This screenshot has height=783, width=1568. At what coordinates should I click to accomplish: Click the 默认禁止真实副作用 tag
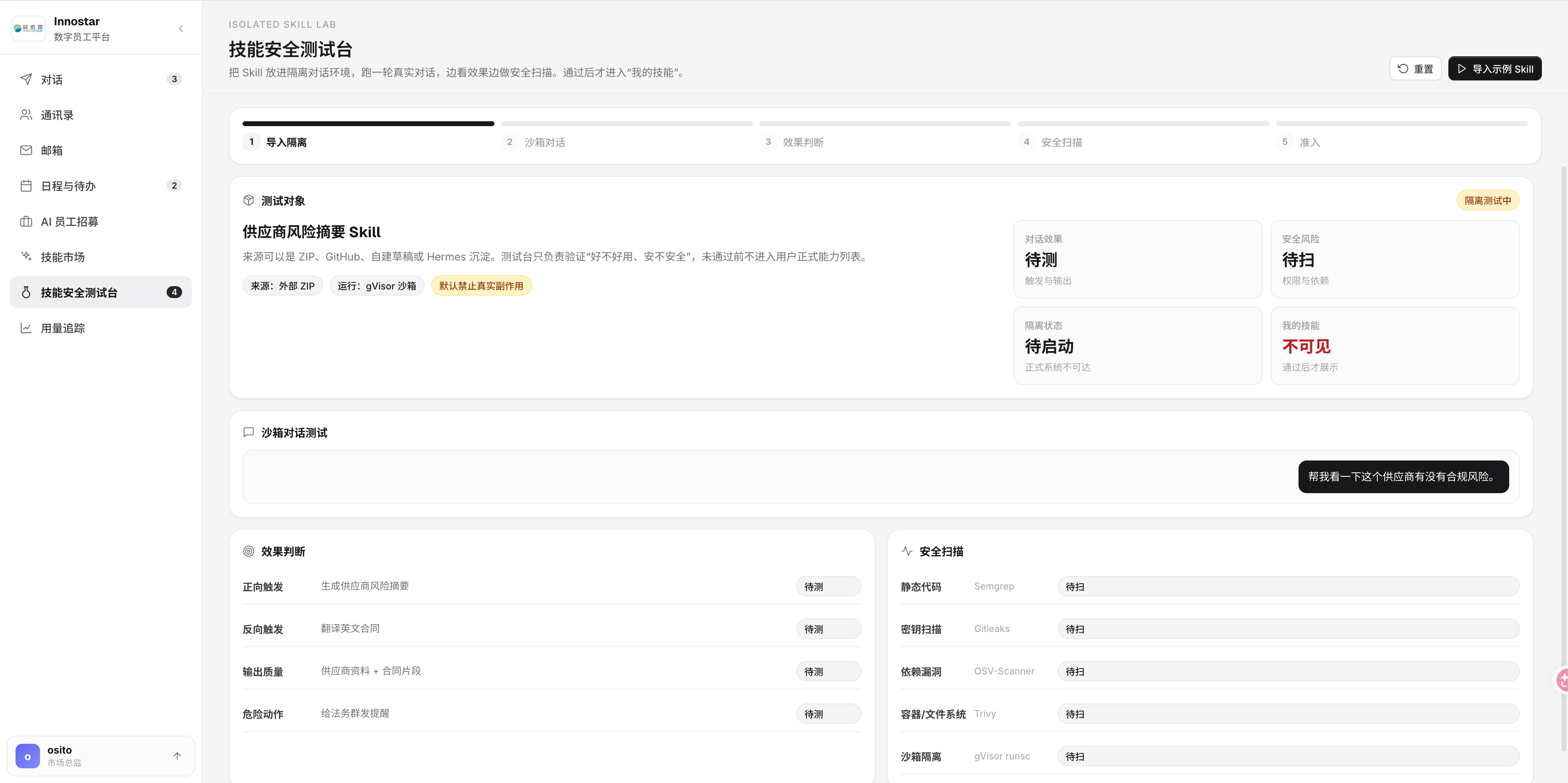tap(481, 285)
